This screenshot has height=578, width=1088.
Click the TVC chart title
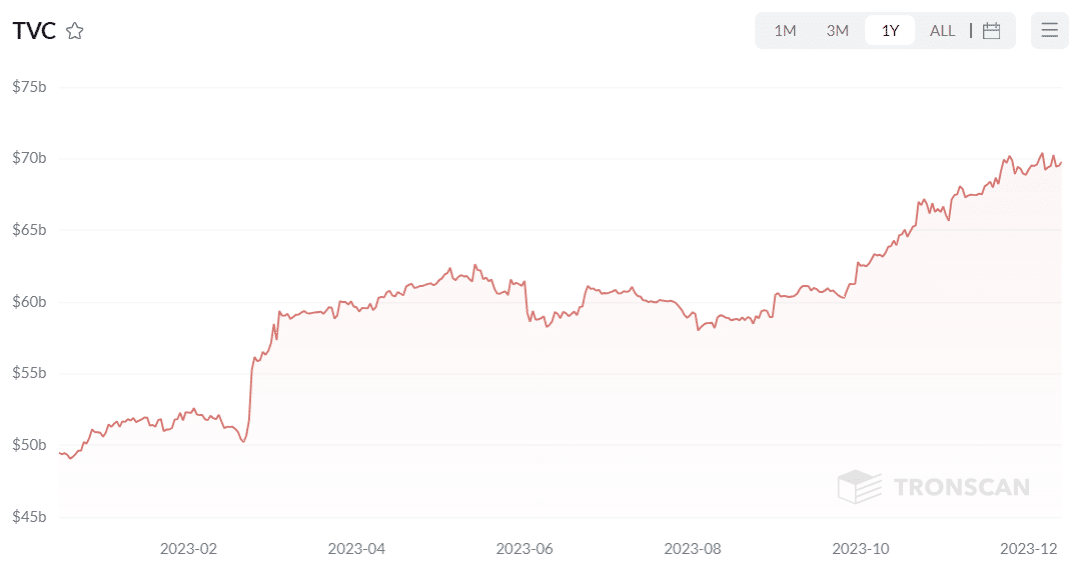pyautogui.click(x=34, y=31)
